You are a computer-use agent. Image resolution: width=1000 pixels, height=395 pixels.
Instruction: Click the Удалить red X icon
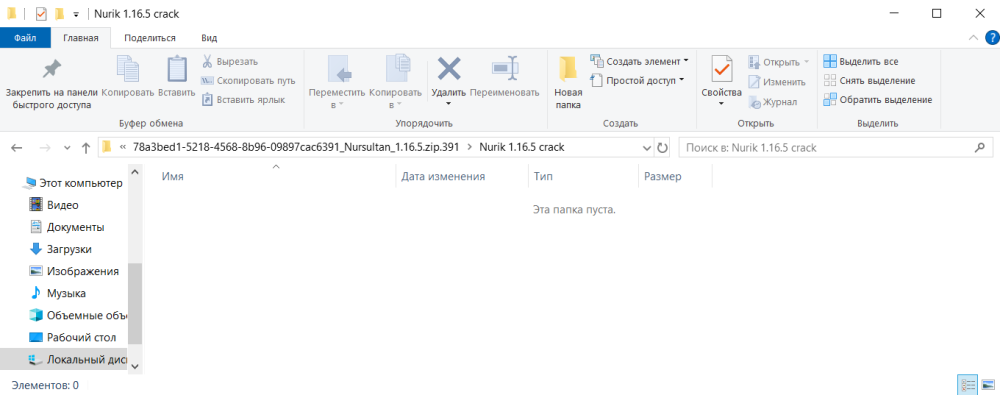tap(448, 69)
